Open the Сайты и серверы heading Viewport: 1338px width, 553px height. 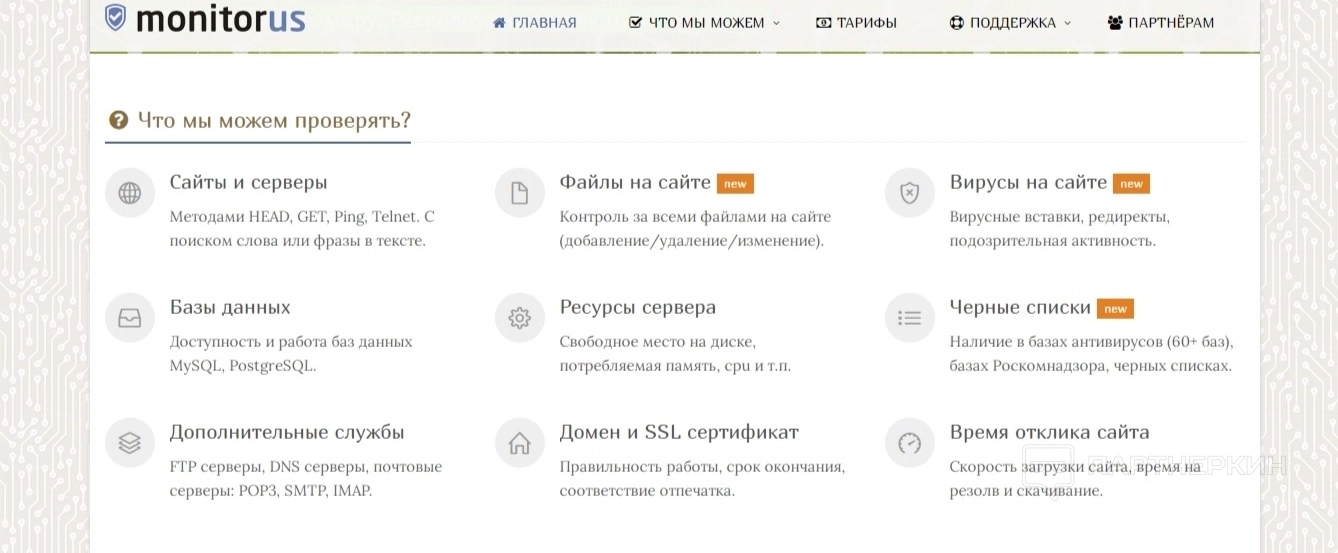click(249, 183)
